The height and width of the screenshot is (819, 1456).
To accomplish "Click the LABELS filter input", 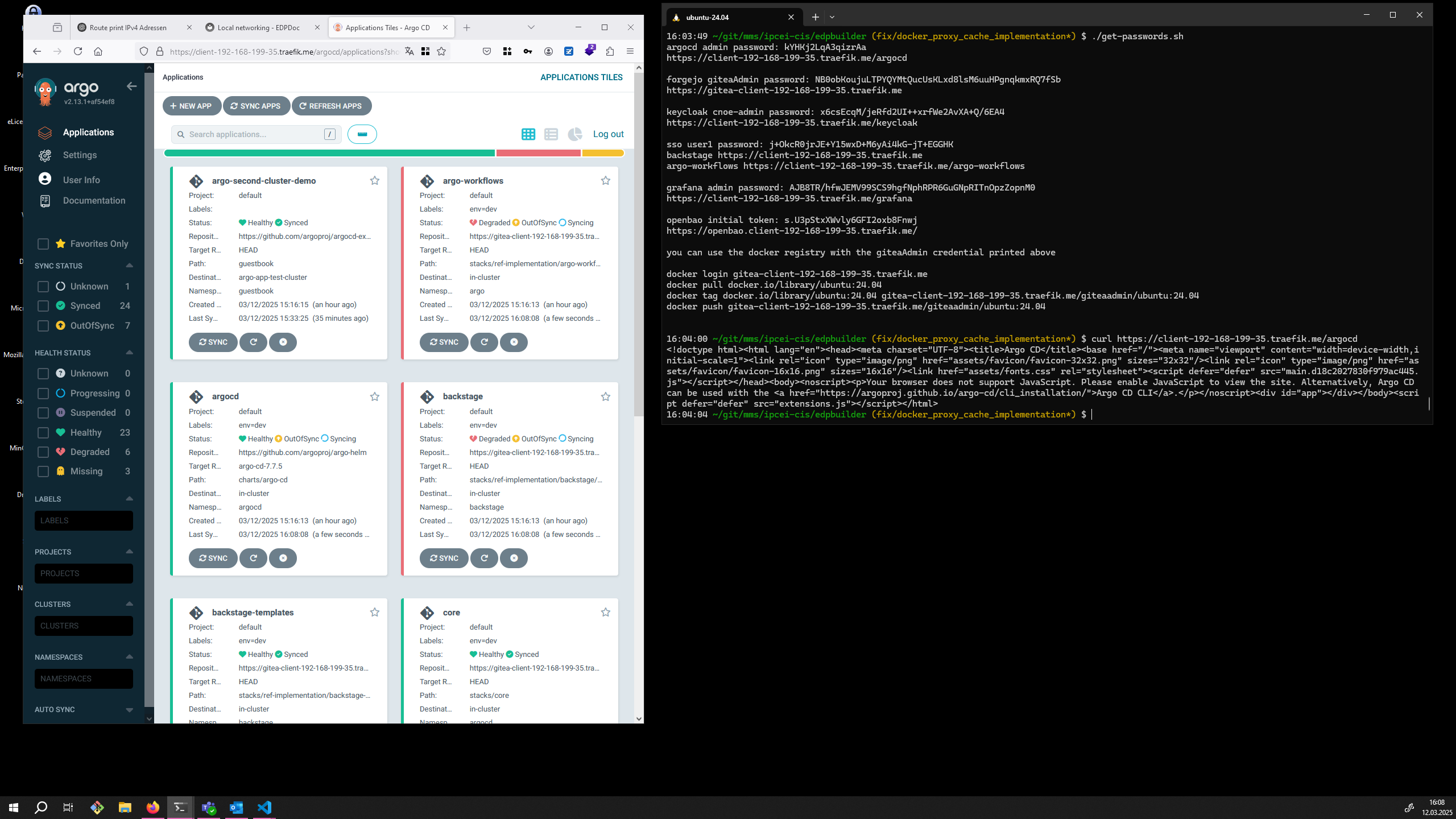I will coord(84,521).
